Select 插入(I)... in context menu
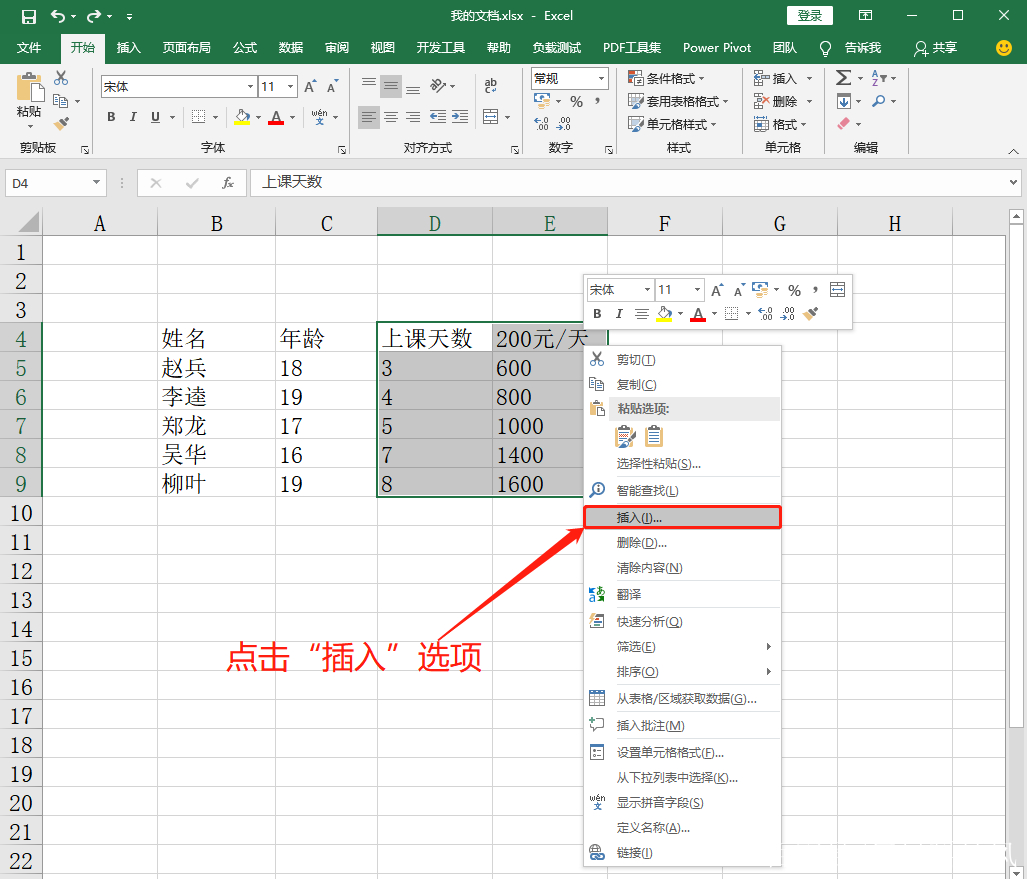Image resolution: width=1027 pixels, height=879 pixels. [x=682, y=517]
